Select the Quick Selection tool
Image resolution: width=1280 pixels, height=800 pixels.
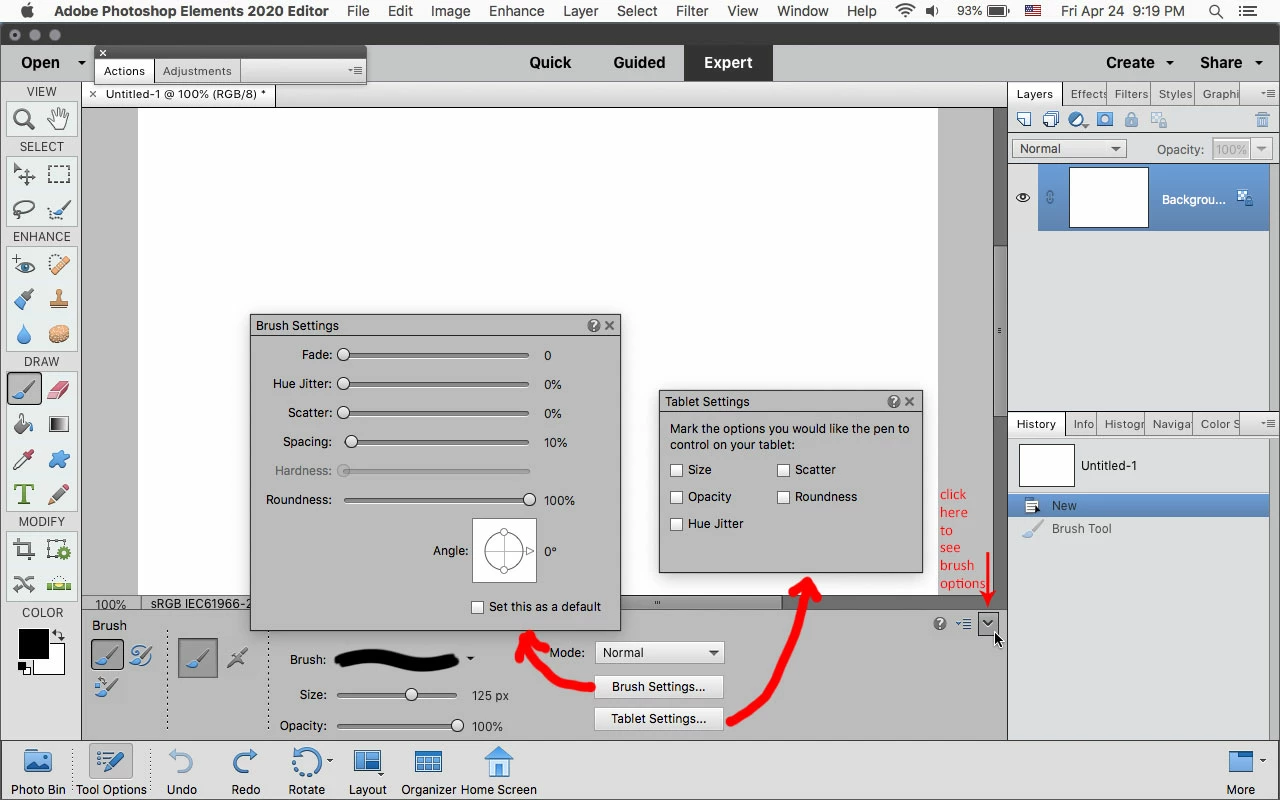pos(59,209)
